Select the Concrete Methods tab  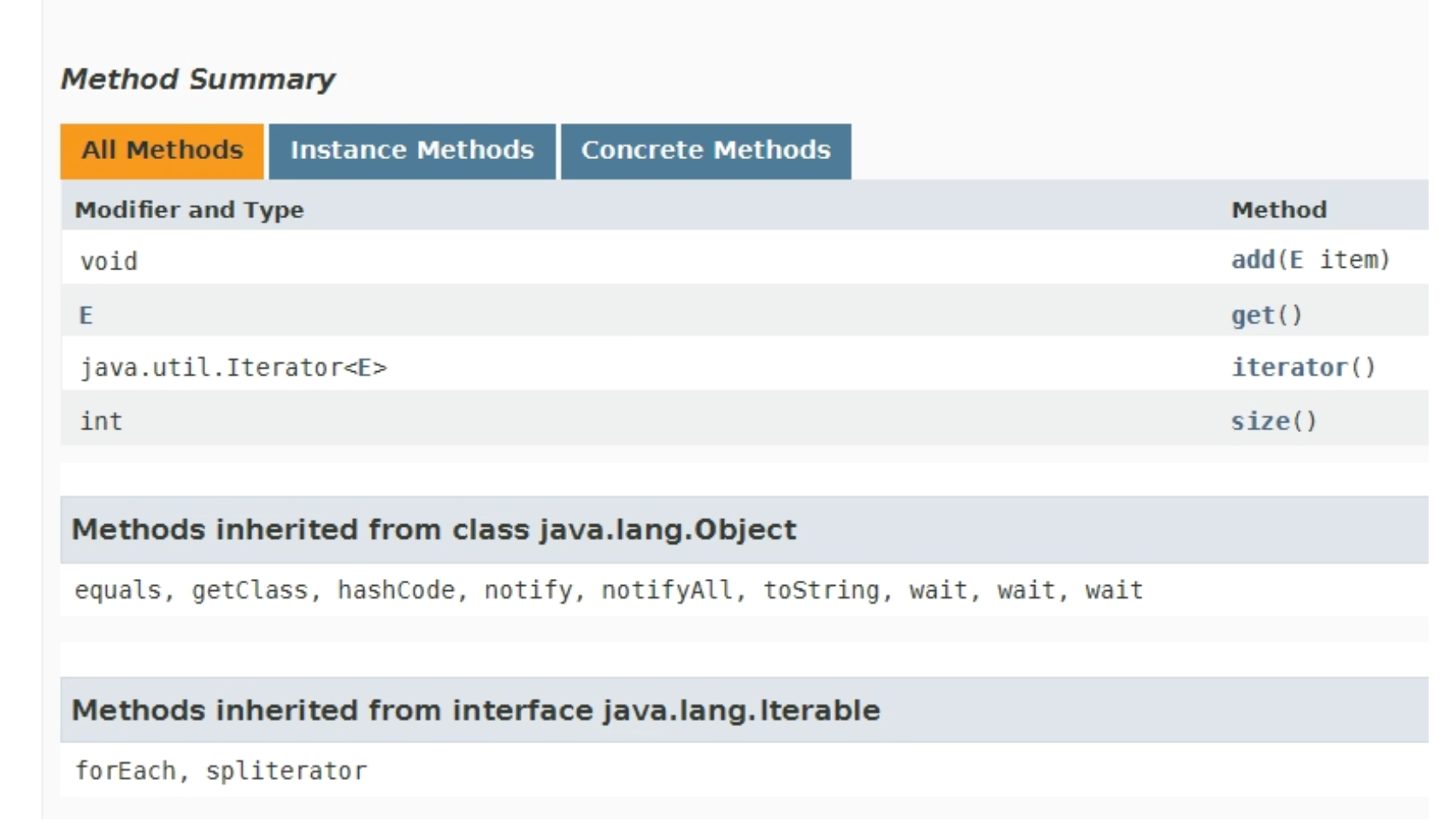(x=705, y=151)
